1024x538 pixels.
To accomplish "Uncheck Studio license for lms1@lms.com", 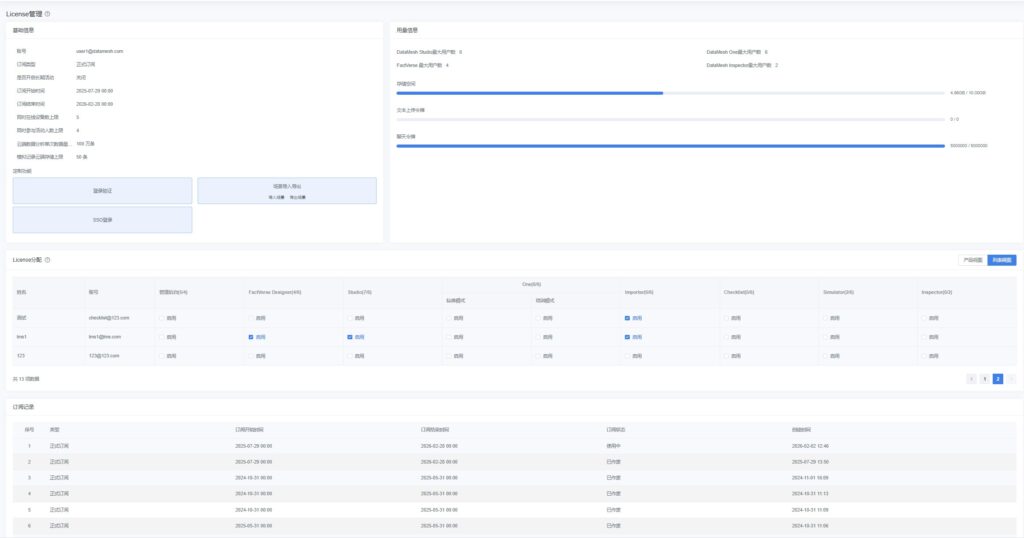I will [350, 337].
